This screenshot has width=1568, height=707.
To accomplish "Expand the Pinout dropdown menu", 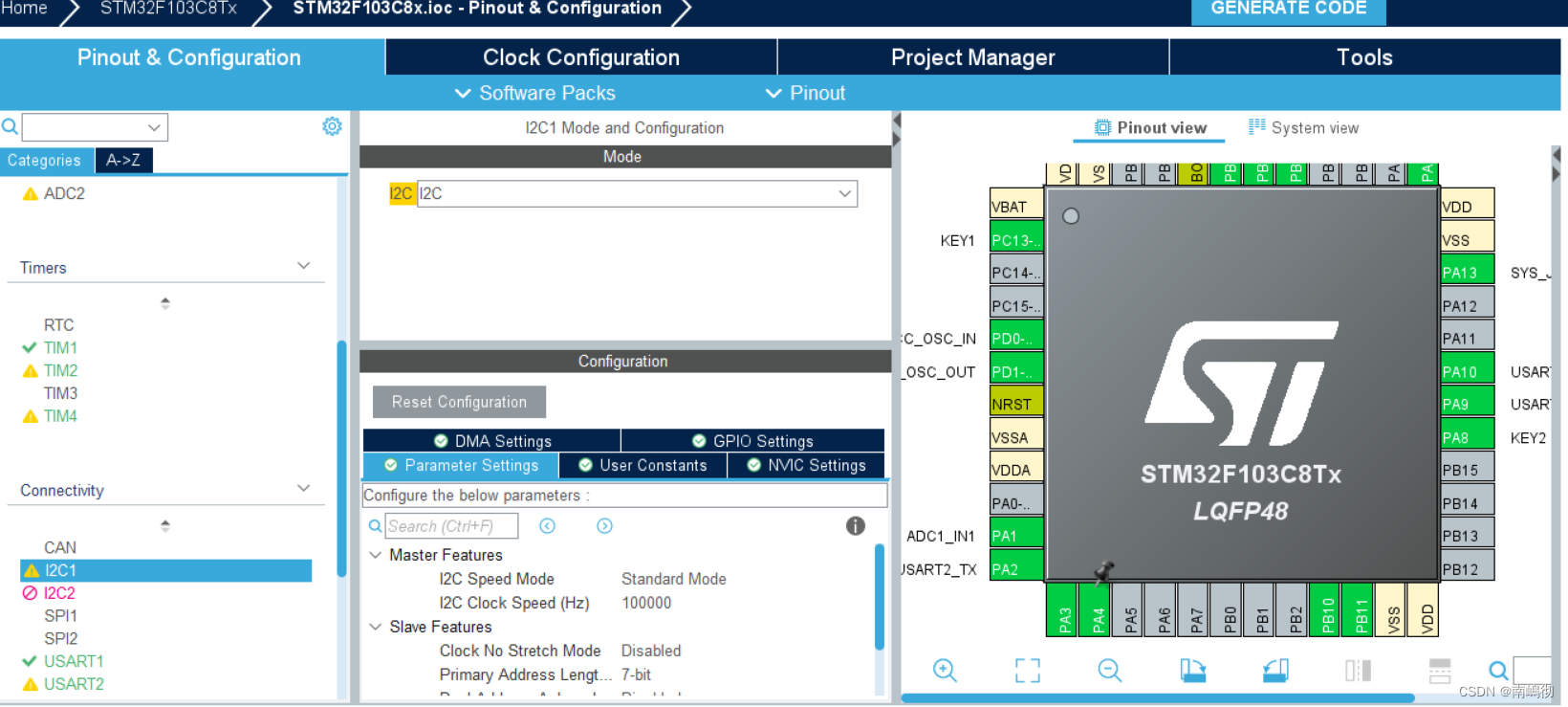I will [x=806, y=93].
